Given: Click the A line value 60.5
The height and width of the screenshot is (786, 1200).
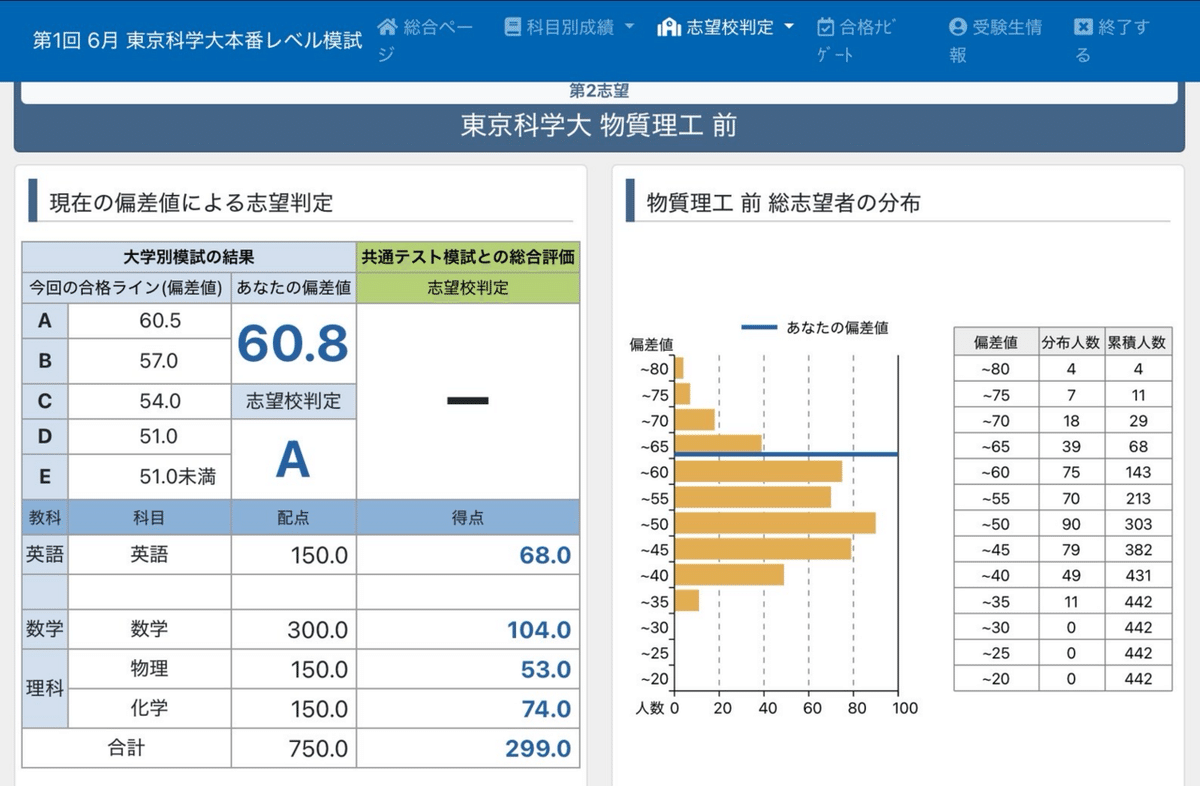Looking at the screenshot, I should pyautogui.click(x=160, y=321).
